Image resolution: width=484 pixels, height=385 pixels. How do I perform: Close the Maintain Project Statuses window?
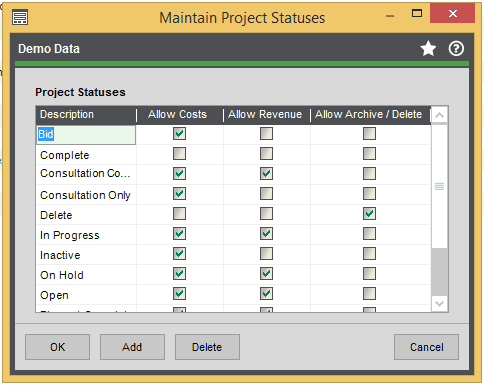[452, 13]
